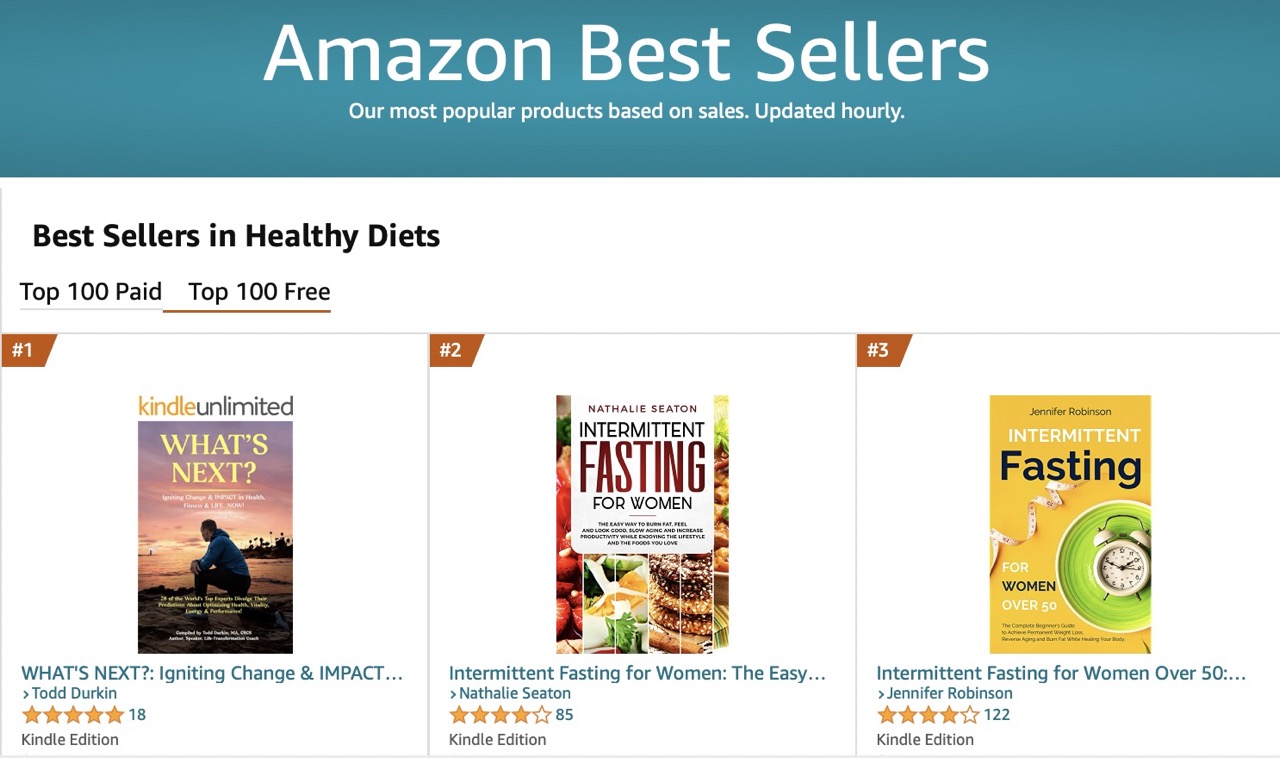
Task: View the 85 reviews count link
Action: point(564,715)
